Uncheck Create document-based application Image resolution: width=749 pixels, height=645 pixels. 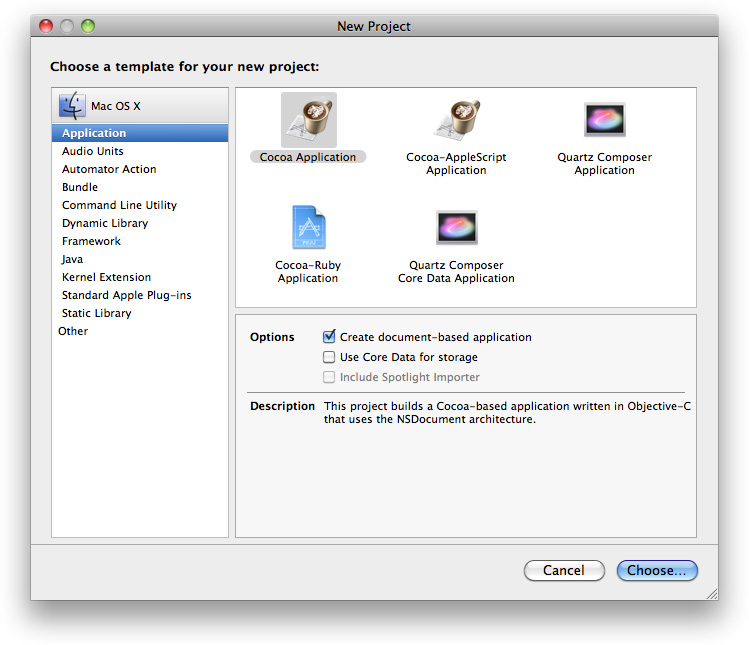click(x=329, y=337)
